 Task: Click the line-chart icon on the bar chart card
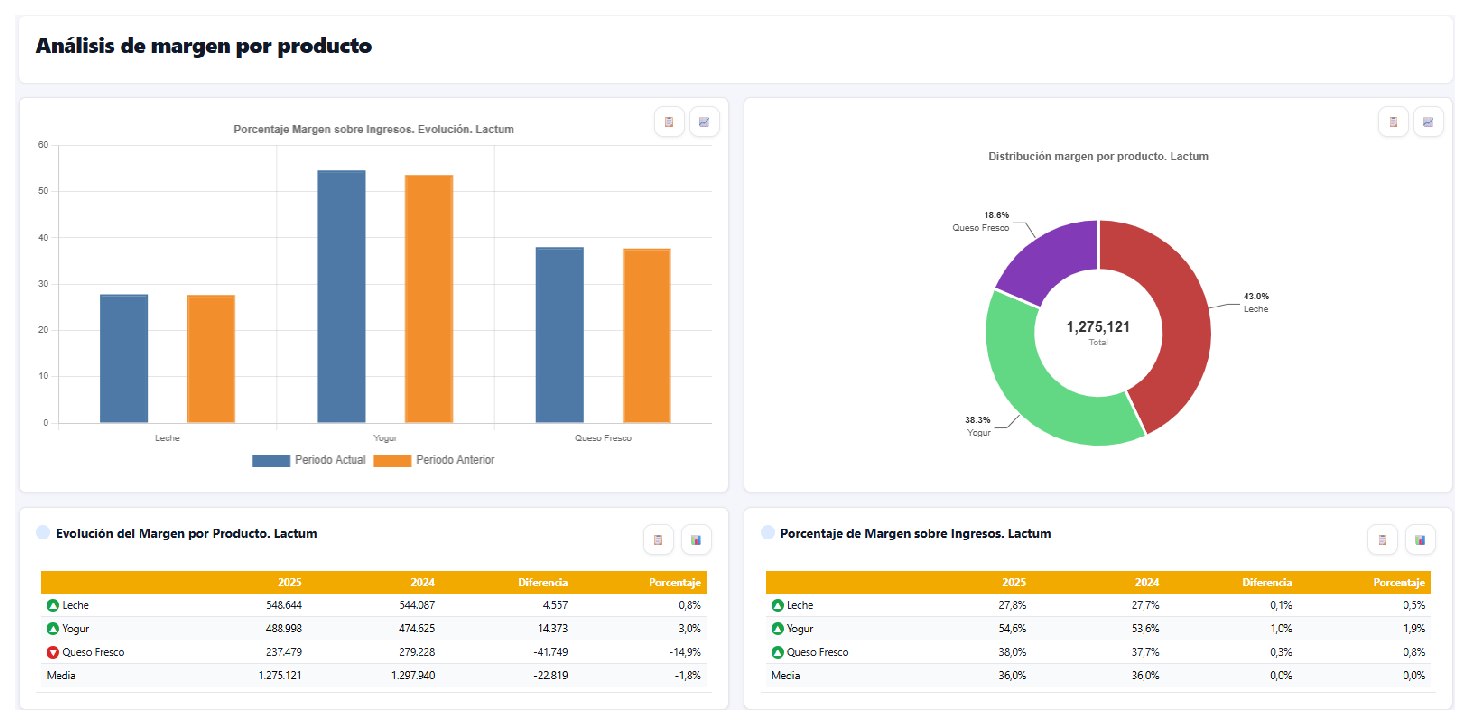(704, 122)
